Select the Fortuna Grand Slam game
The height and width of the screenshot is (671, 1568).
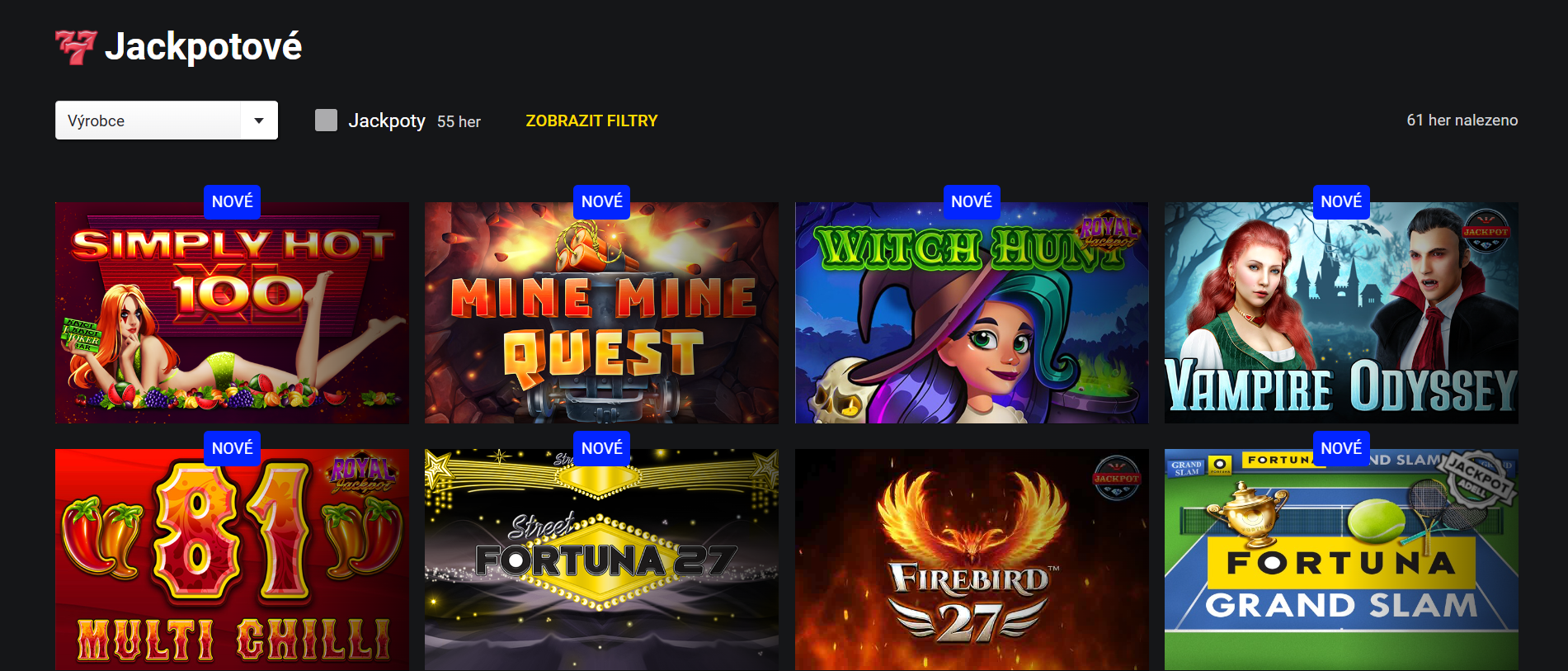point(1341,560)
